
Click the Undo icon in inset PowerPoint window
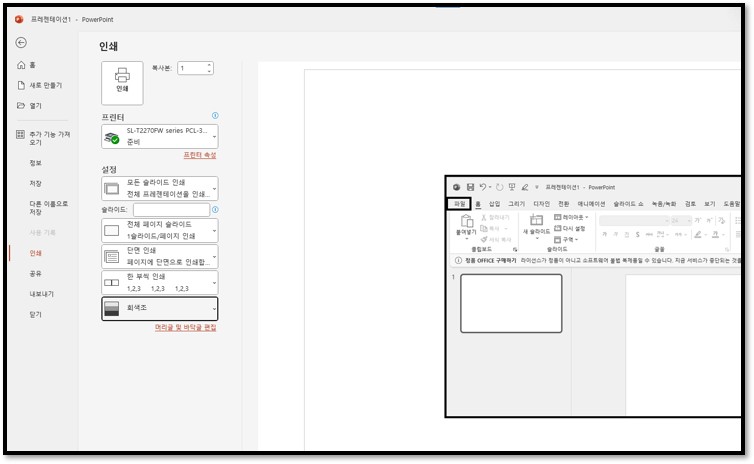pos(483,187)
